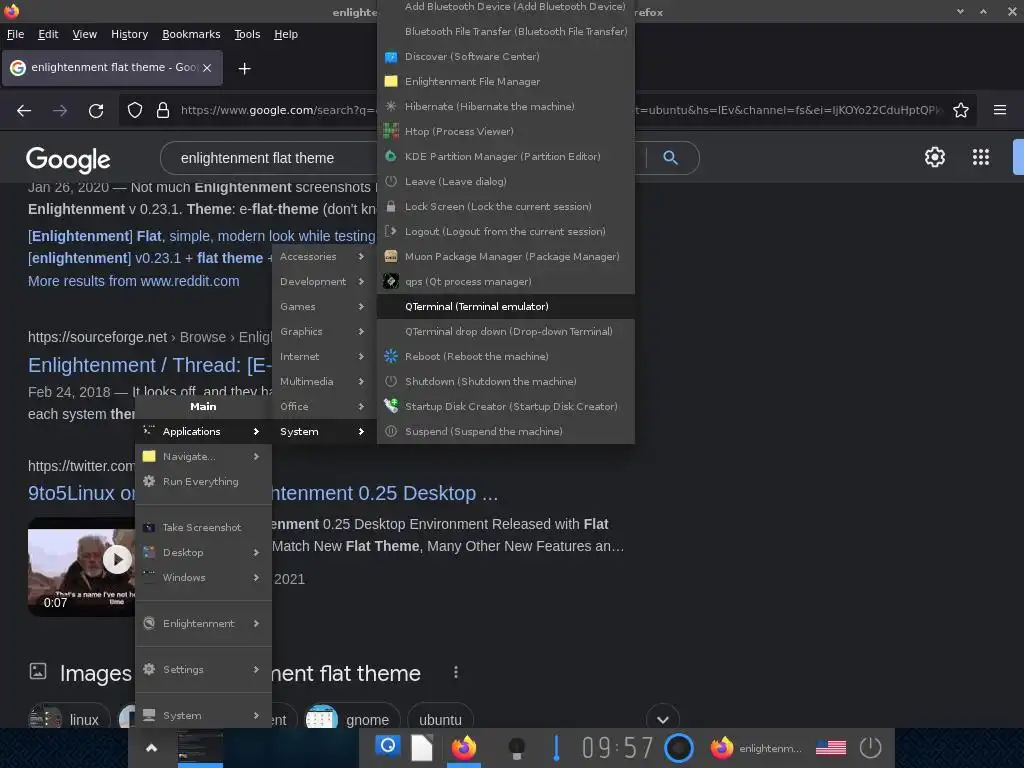Open the Firefox View menu
The width and height of the screenshot is (1024, 768).
click(84, 34)
